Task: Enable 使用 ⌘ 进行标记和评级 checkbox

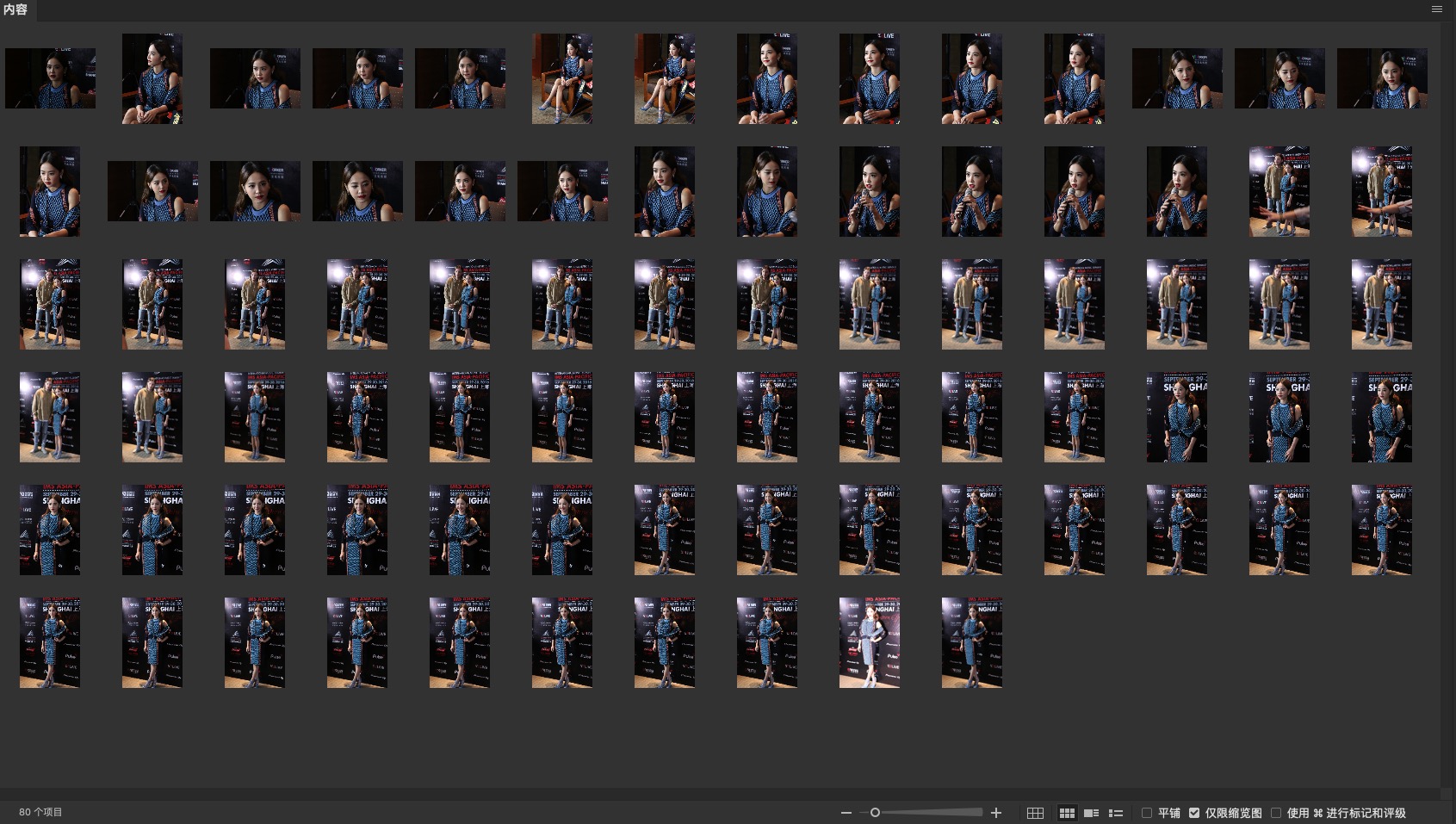Action: coord(1276,813)
